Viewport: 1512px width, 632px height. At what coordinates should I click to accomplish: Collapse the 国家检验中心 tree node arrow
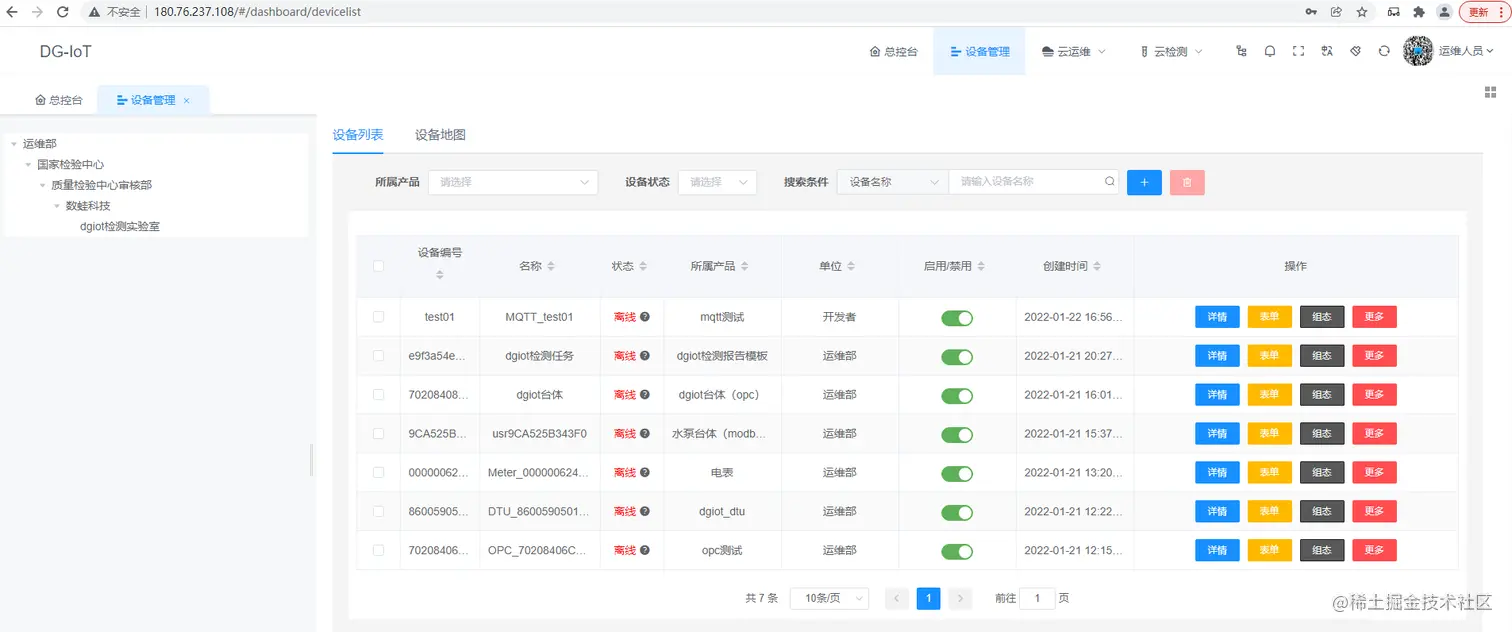[x=28, y=165]
